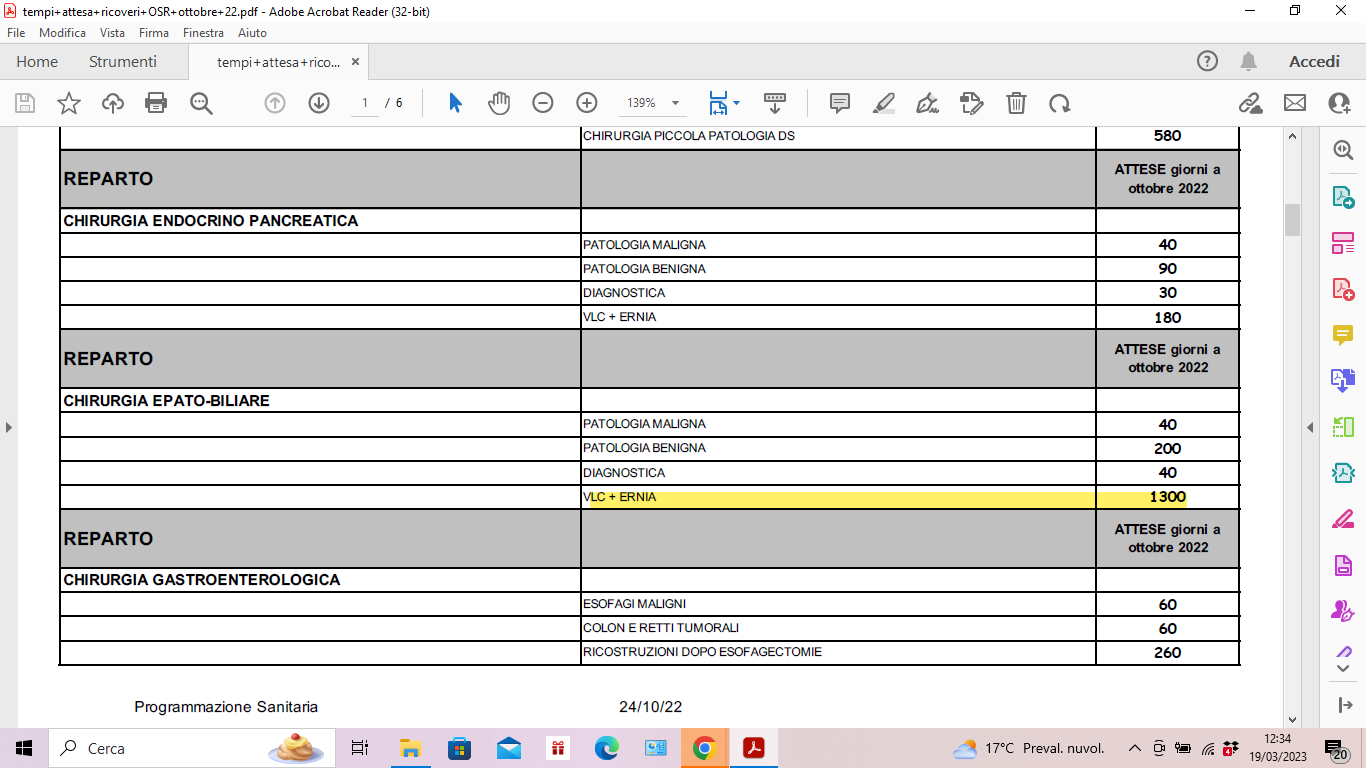
Task: Add the document to starred favorites
Action: click(x=69, y=103)
